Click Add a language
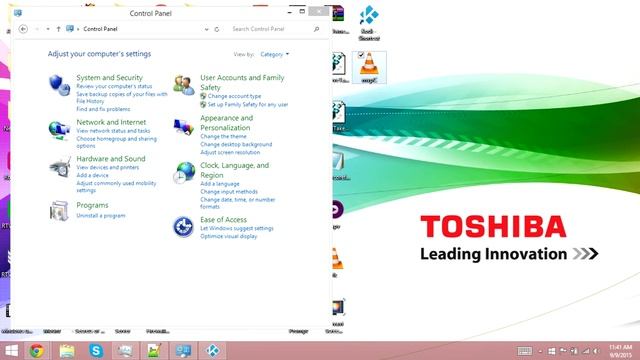This screenshot has height=360, width=640. coord(220,184)
